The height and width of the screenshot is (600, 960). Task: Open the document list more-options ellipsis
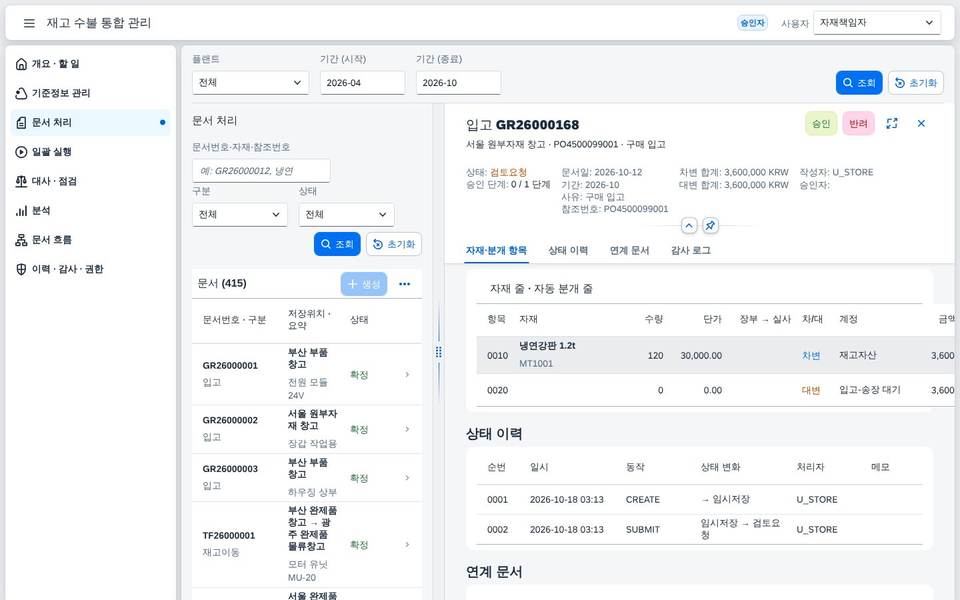click(x=405, y=284)
